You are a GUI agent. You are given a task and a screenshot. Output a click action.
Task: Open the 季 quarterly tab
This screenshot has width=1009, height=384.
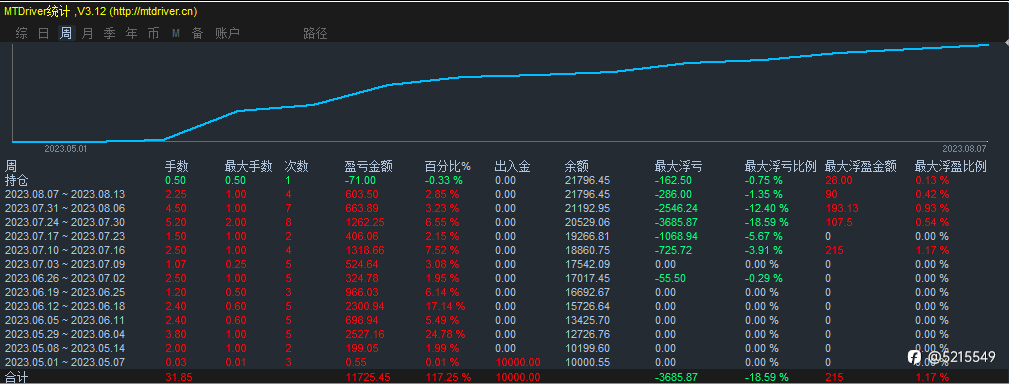coord(109,33)
